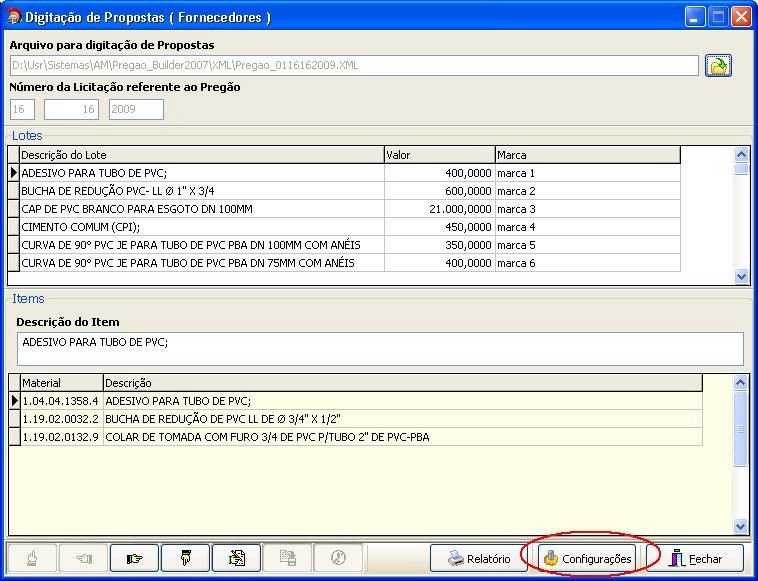
Task: Click marca 4 cell
Action: click(x=588, y=227)
